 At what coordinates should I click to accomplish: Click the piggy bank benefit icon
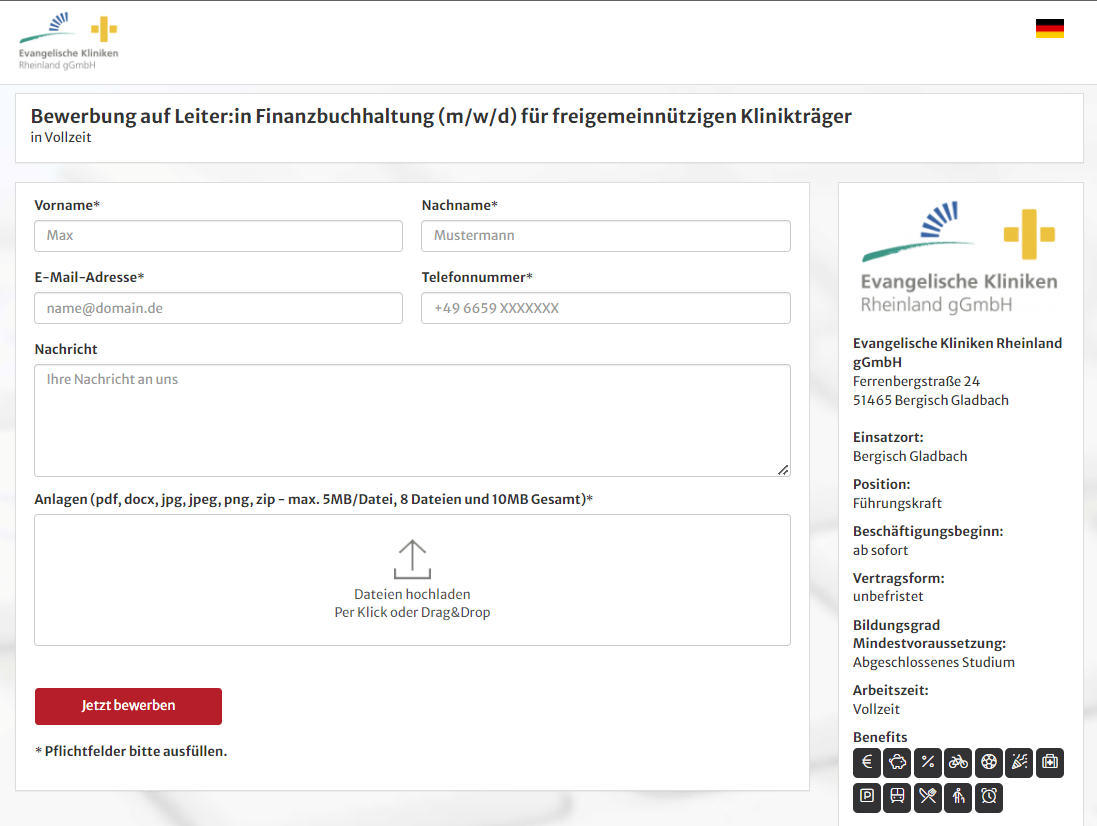(897, 763)
